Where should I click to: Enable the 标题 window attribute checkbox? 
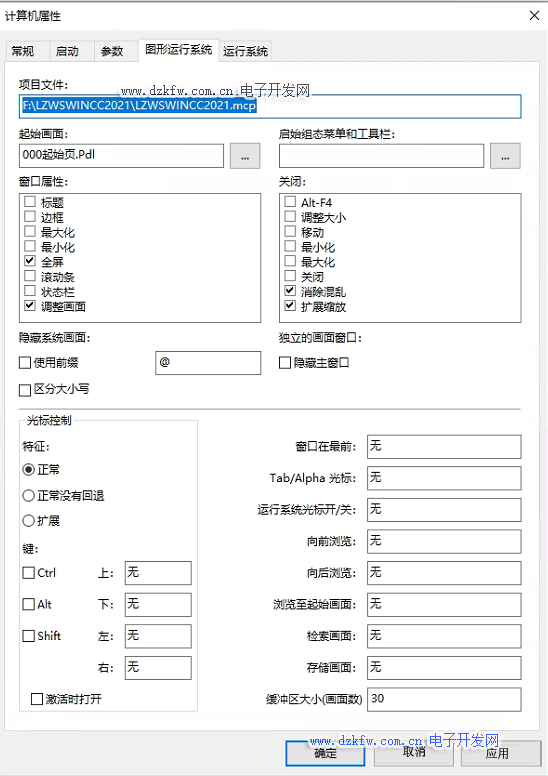pos(30,201)
